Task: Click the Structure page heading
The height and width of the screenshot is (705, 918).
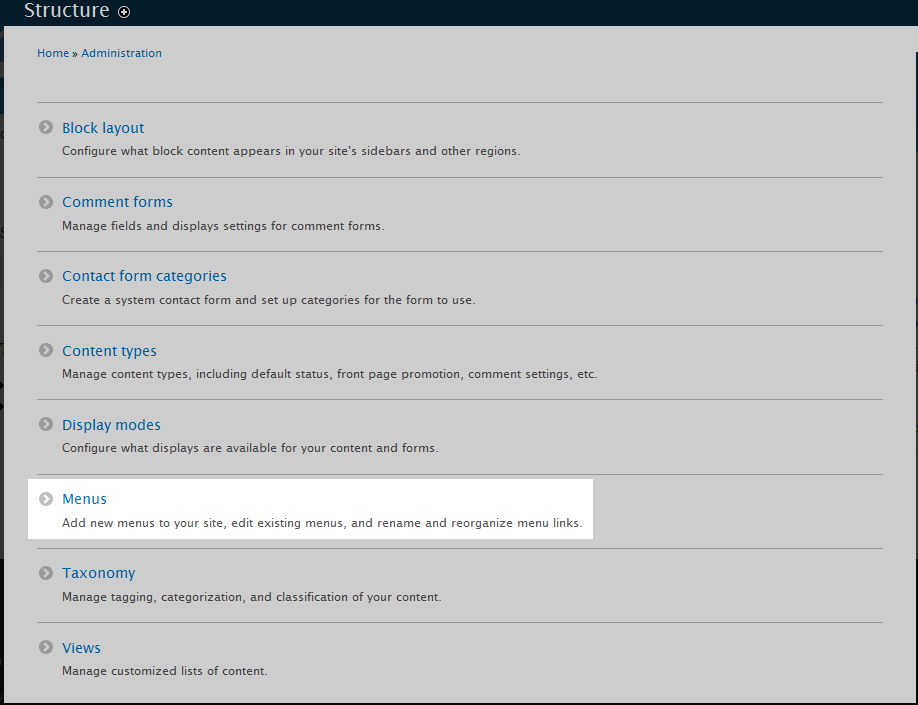Action: click(x=66, y=11)
